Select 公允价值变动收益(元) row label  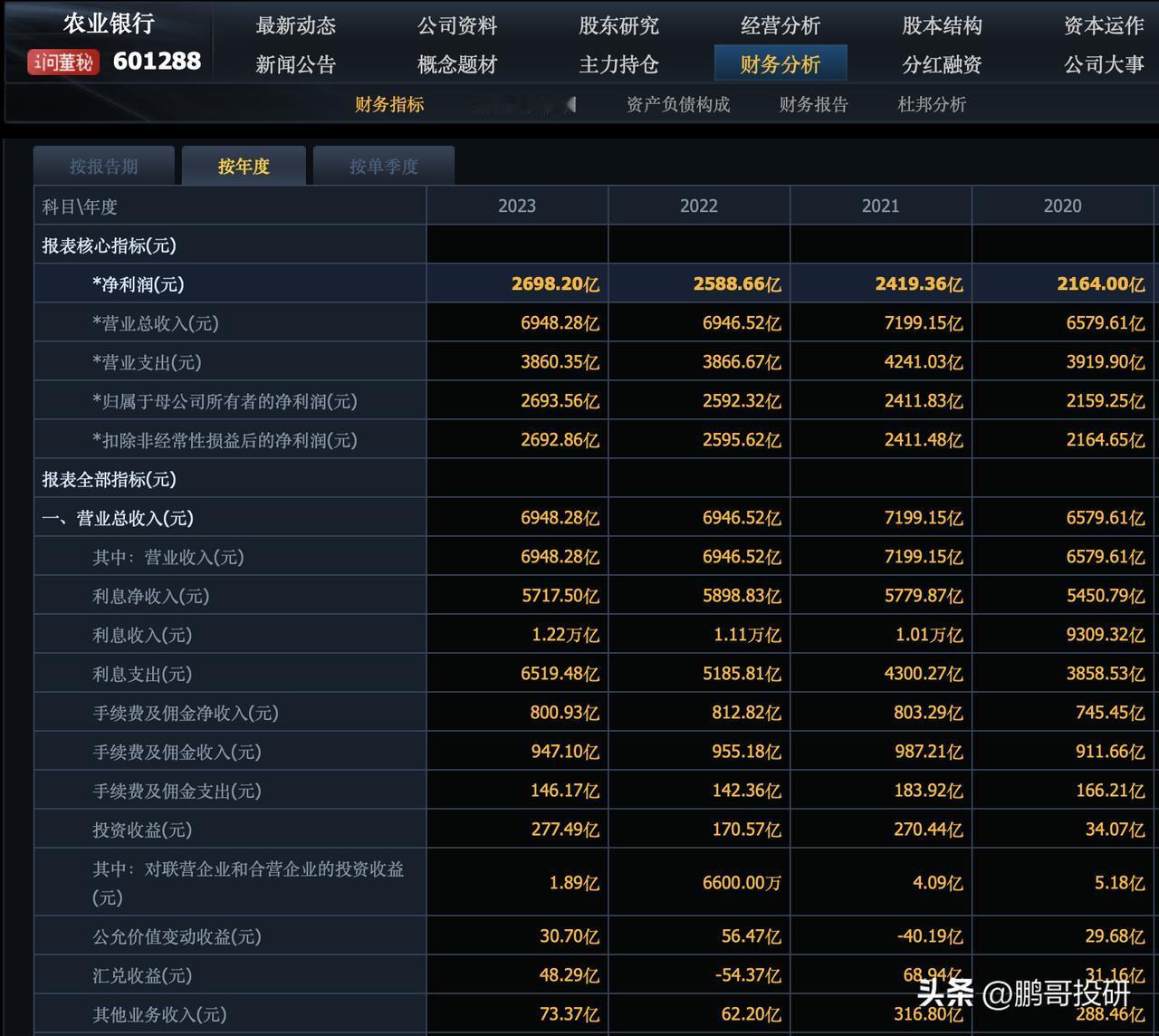[x=177, y=936]
